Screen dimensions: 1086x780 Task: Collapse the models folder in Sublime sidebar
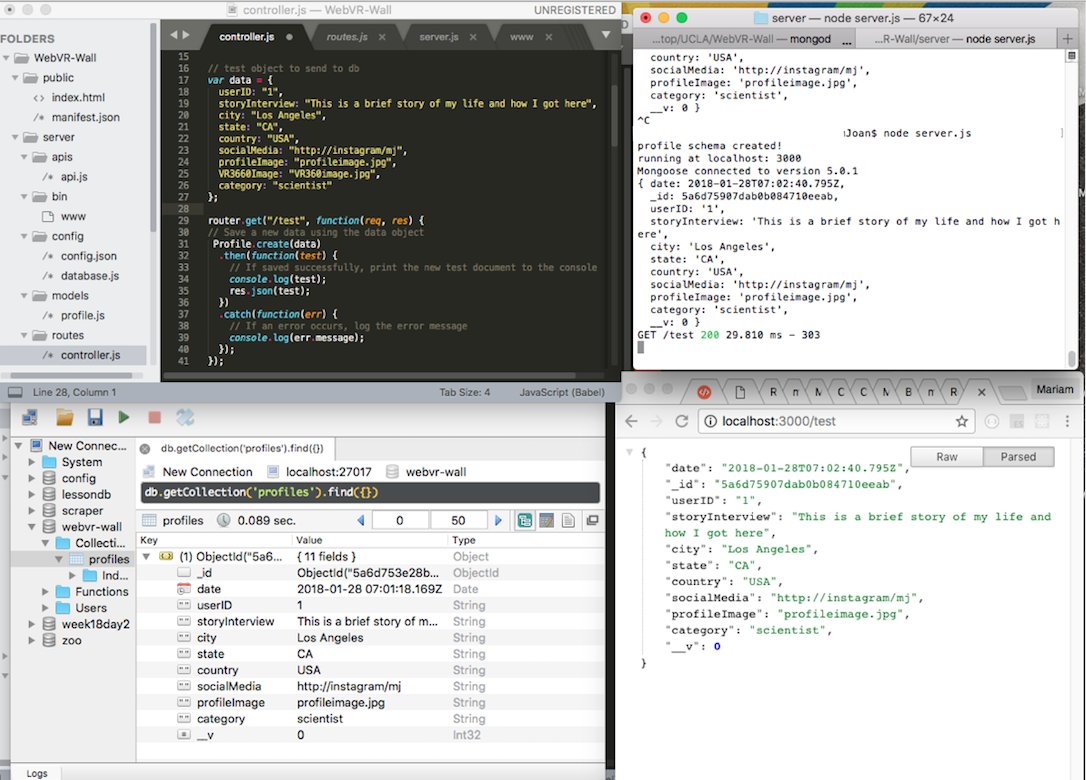coord(24,296)
